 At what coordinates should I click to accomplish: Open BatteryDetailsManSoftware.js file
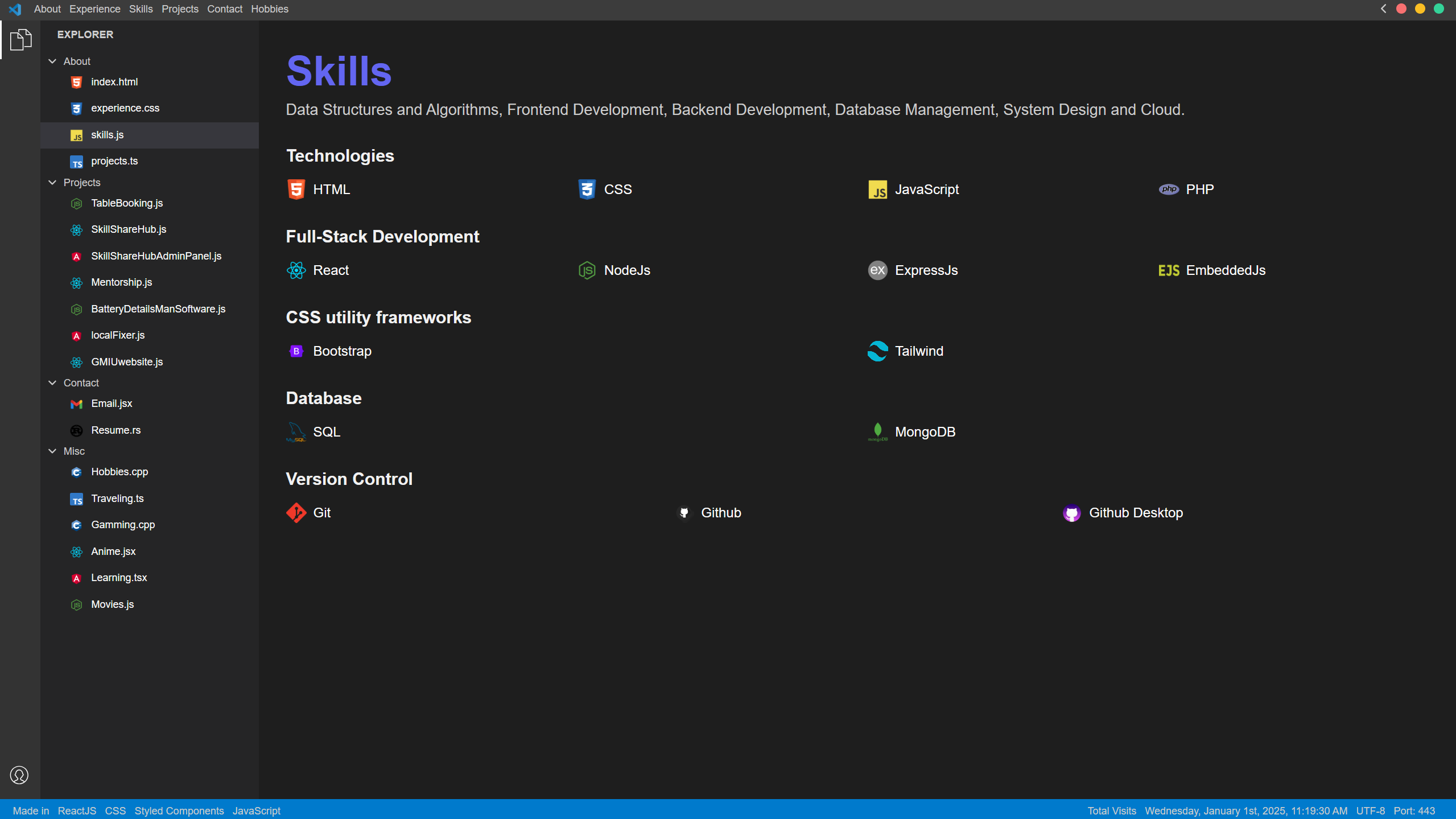pyautogui.click(x=150, y=309)
